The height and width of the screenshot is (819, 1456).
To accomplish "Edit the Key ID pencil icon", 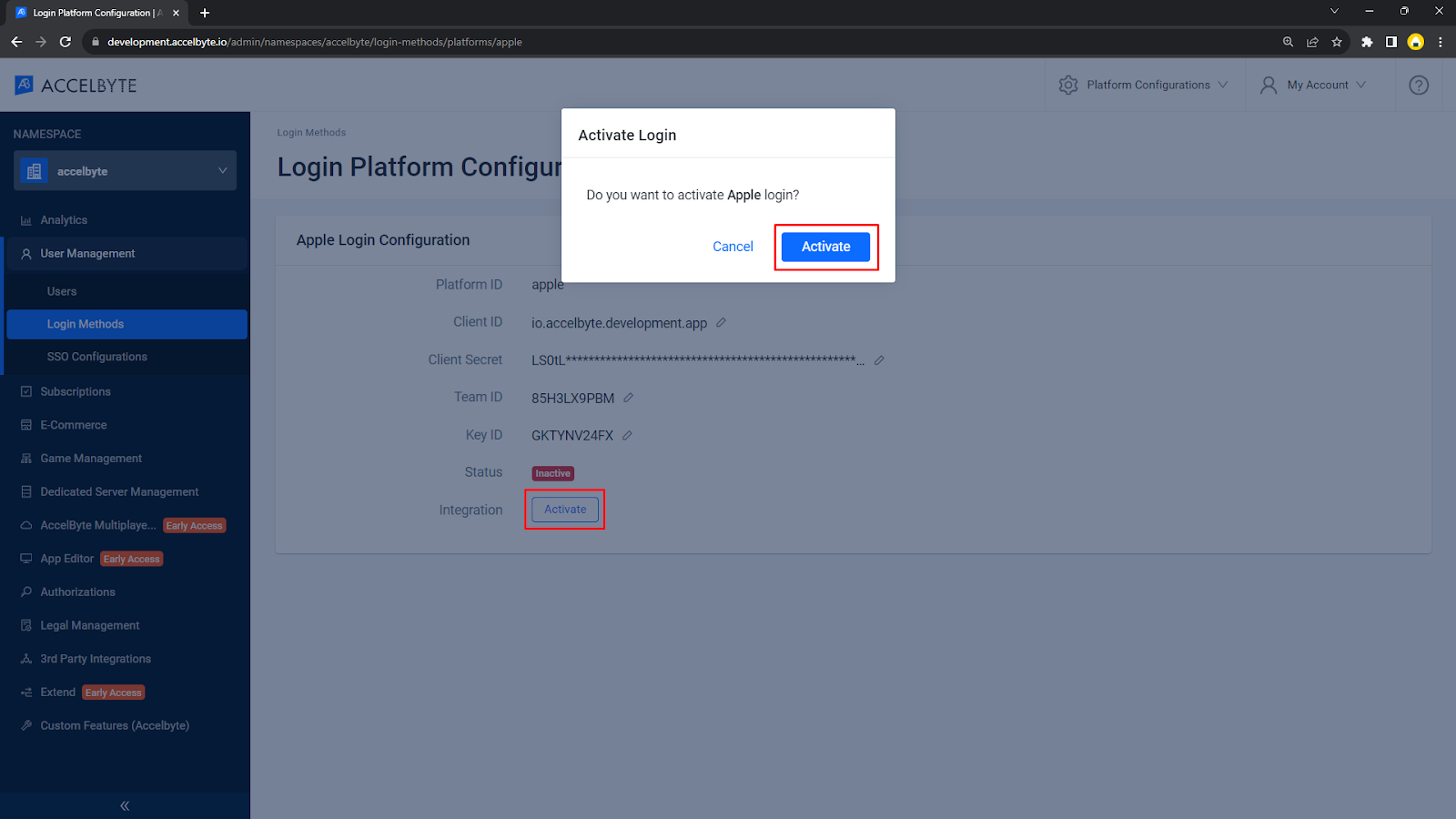I will [627, 436].
